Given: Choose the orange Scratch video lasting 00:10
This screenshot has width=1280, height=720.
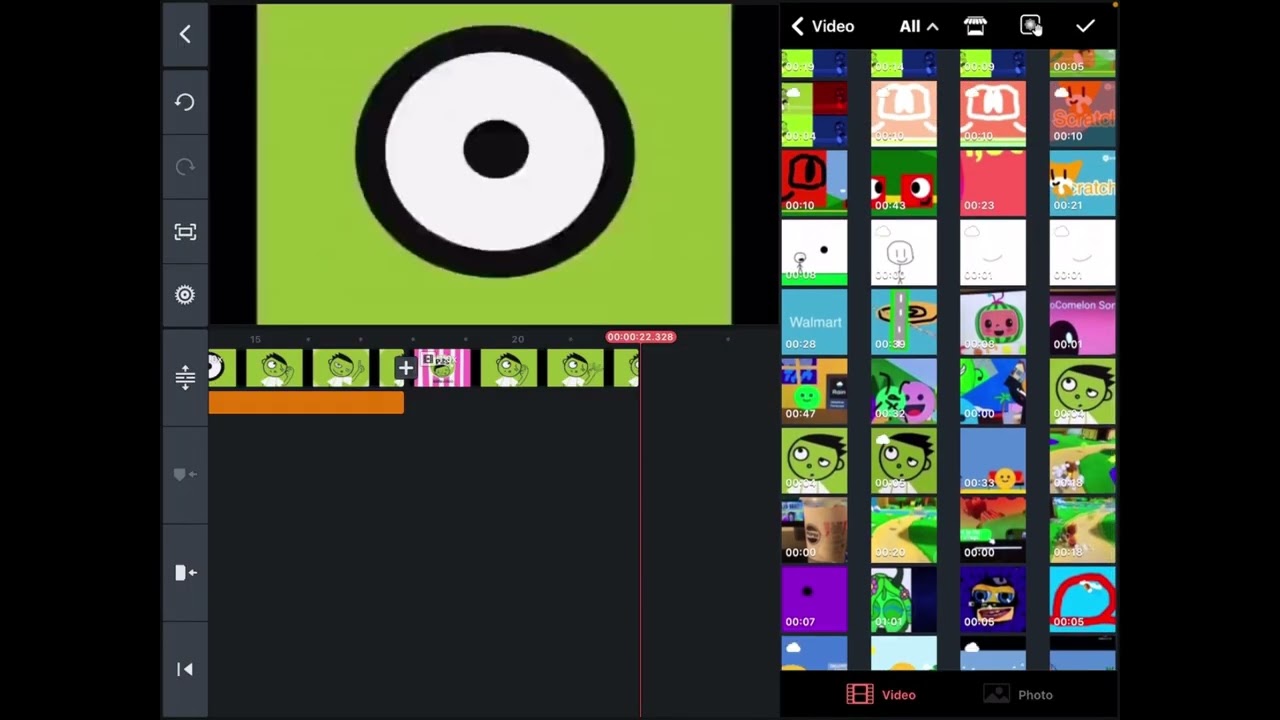Looking at the screenshot, I should (x=1082, y=114).
